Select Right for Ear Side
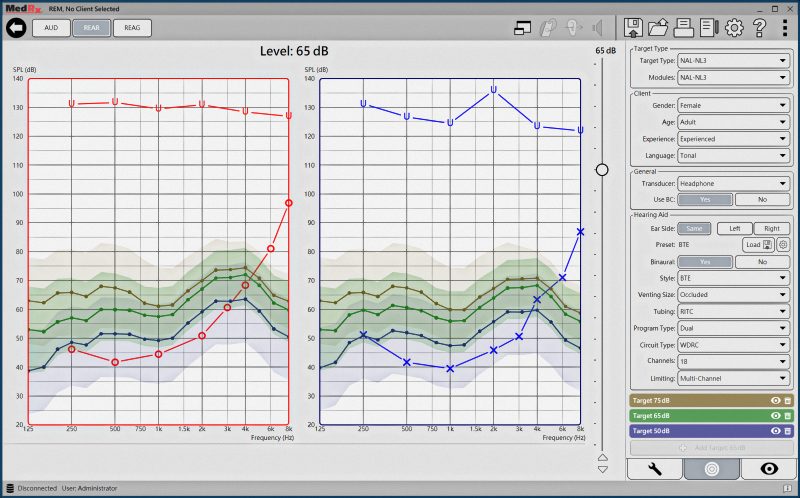800x498 pixels. pyautogui.click(x=771, y=228)
